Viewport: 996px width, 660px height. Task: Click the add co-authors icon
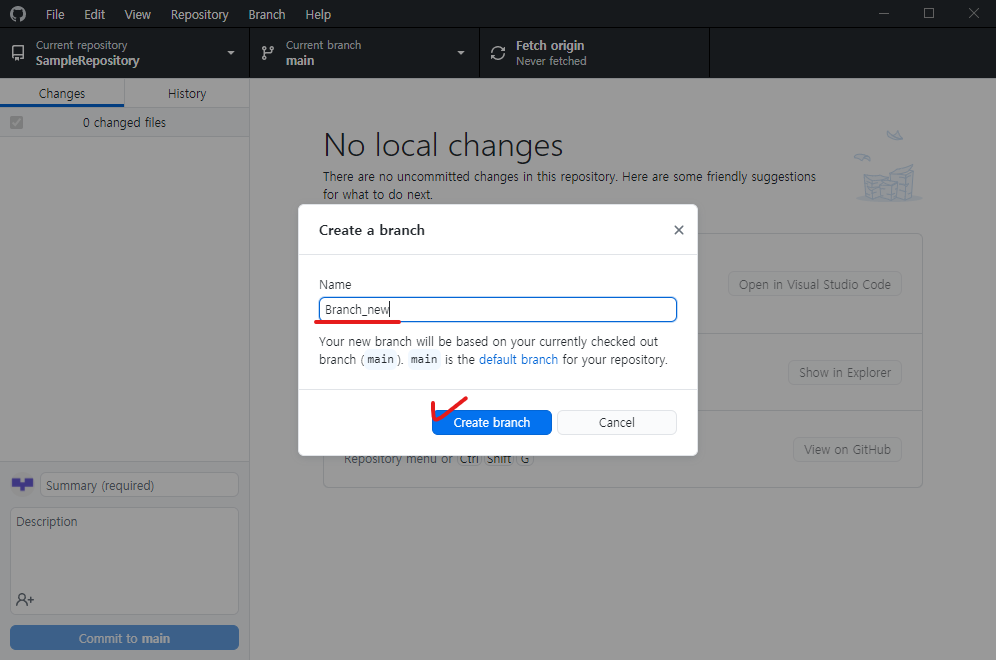click(25, 599)
